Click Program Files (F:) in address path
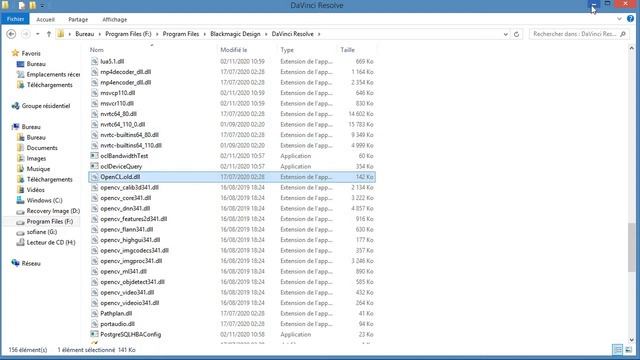The width and height of the screenshot is (640, 360). (128, 34)
